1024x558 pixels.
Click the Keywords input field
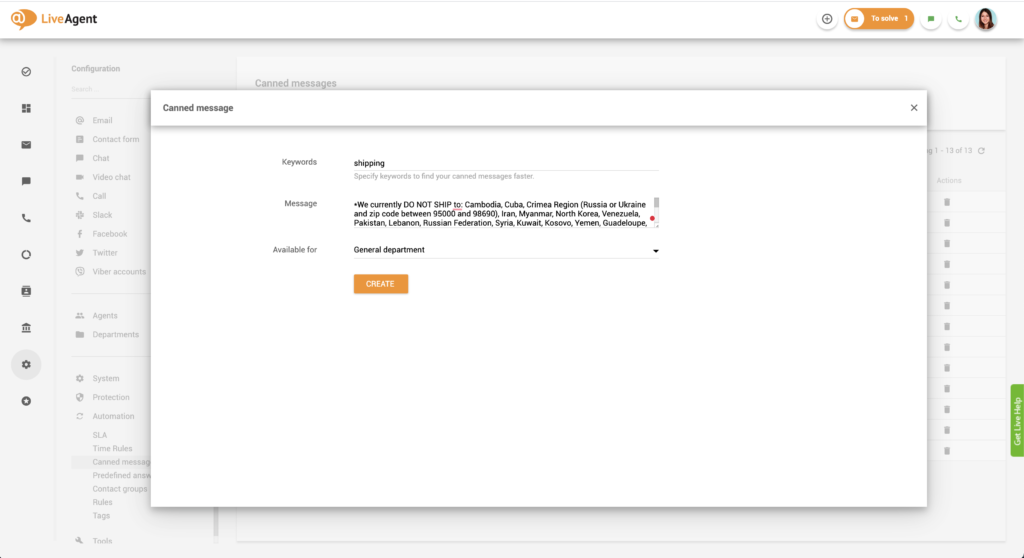coord(505,163)
